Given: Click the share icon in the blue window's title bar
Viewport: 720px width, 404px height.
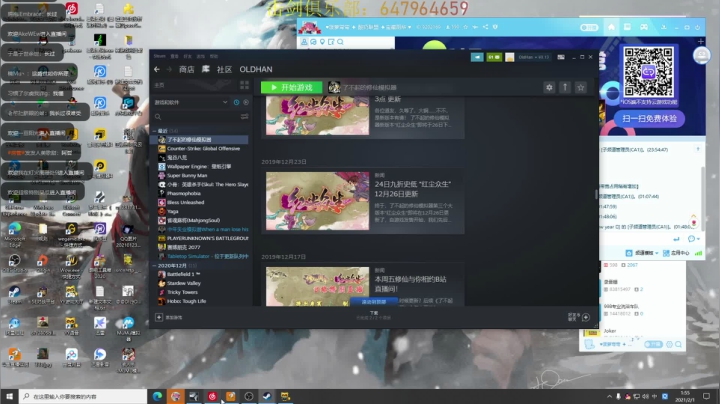Looking at the screenshot, I should point(485,27).
